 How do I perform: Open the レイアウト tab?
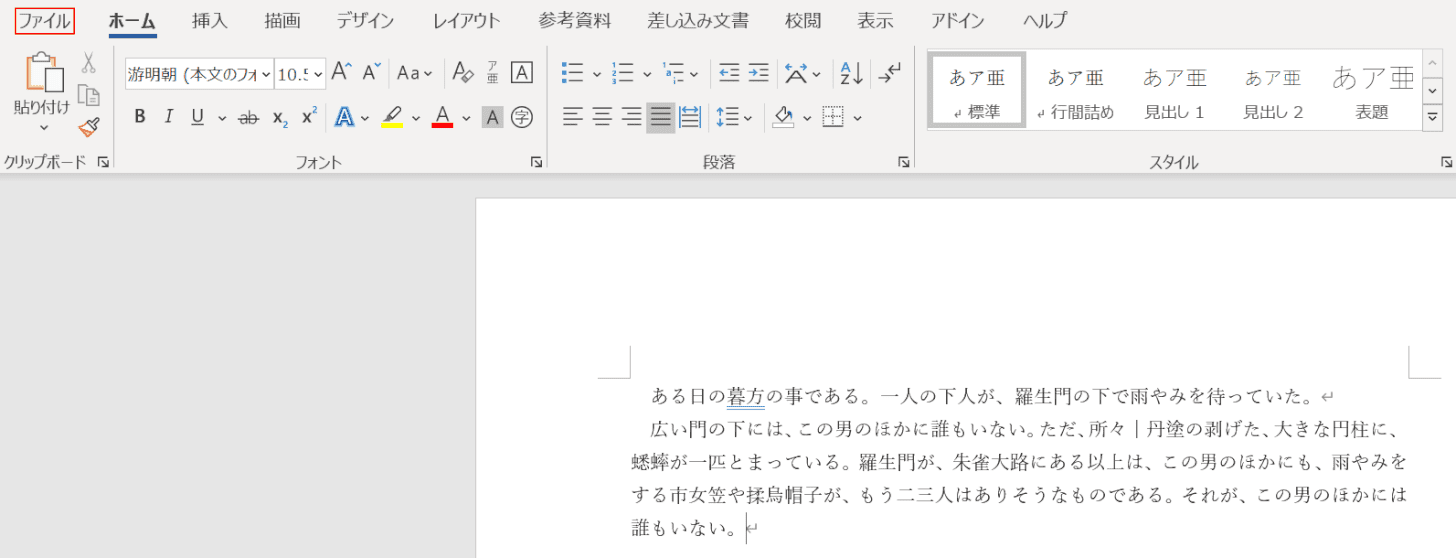pyautogui.click(x=466, y=20)
